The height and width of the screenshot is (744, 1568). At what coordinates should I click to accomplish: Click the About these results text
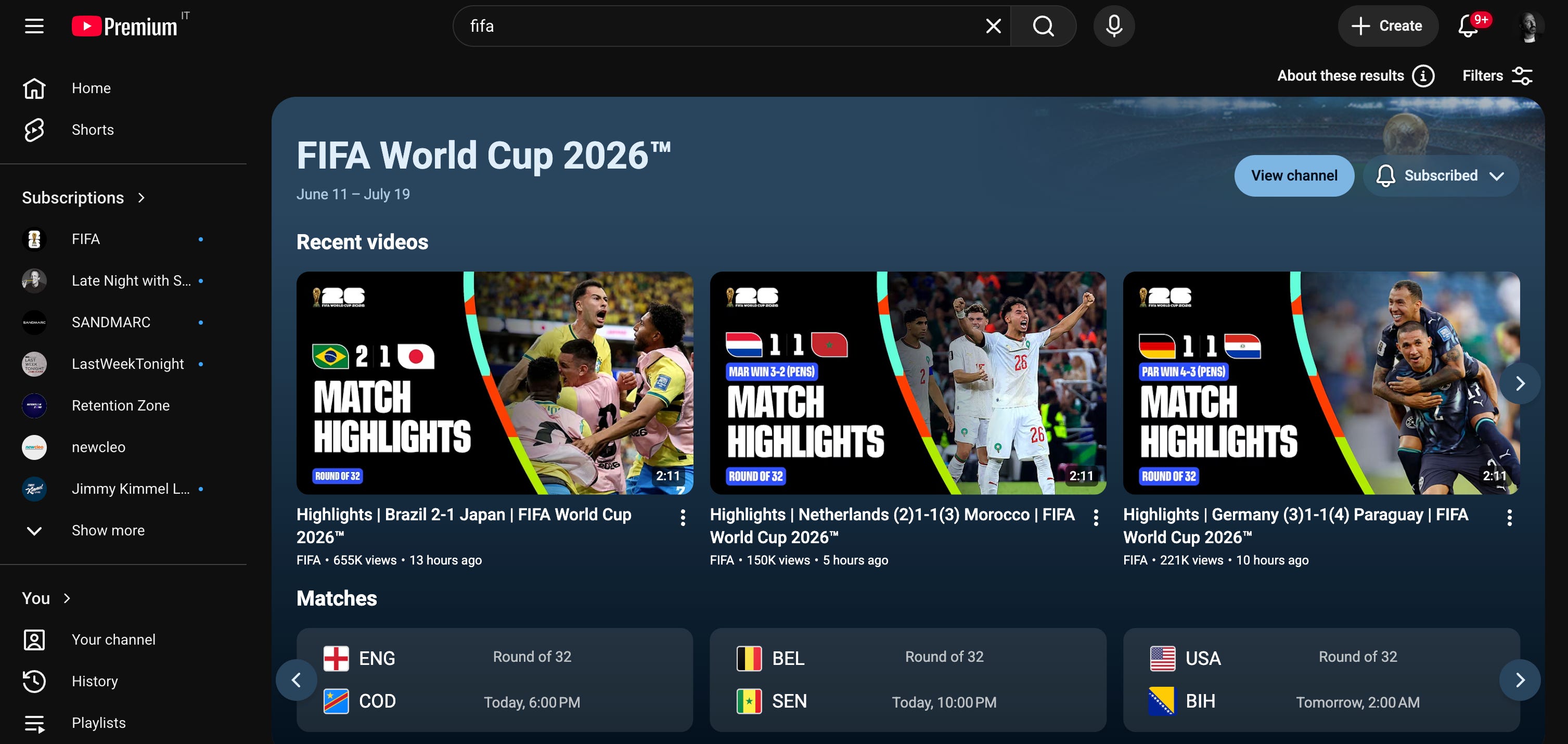pyautogui.click(x=1340, y=76)
